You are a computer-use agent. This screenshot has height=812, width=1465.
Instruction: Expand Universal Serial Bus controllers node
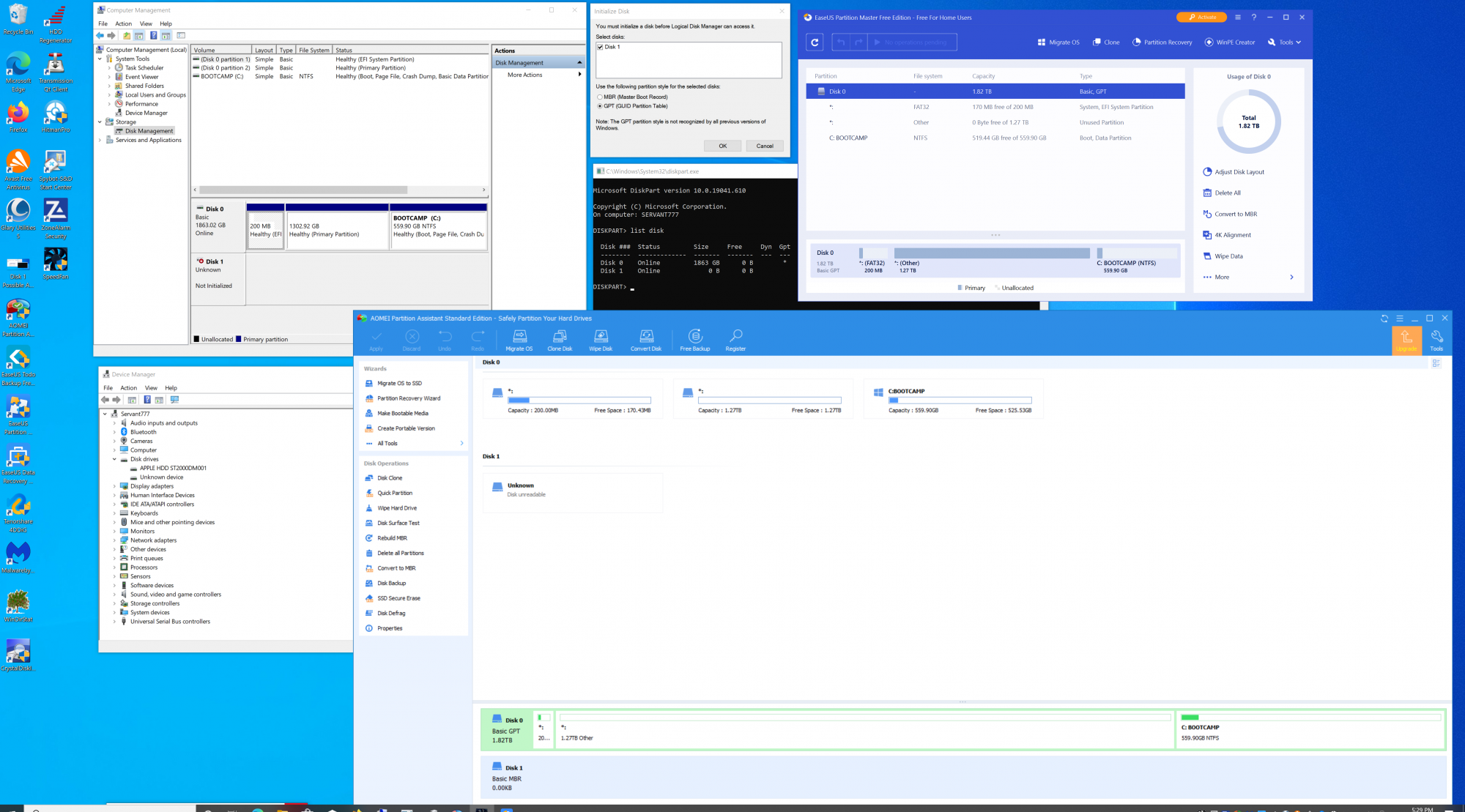tap(114, 622)
